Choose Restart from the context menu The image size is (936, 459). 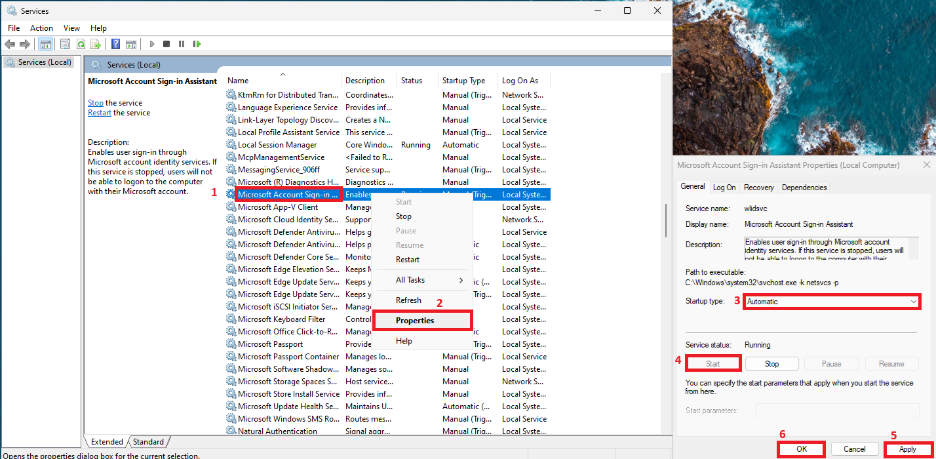[x=408, y=260]
